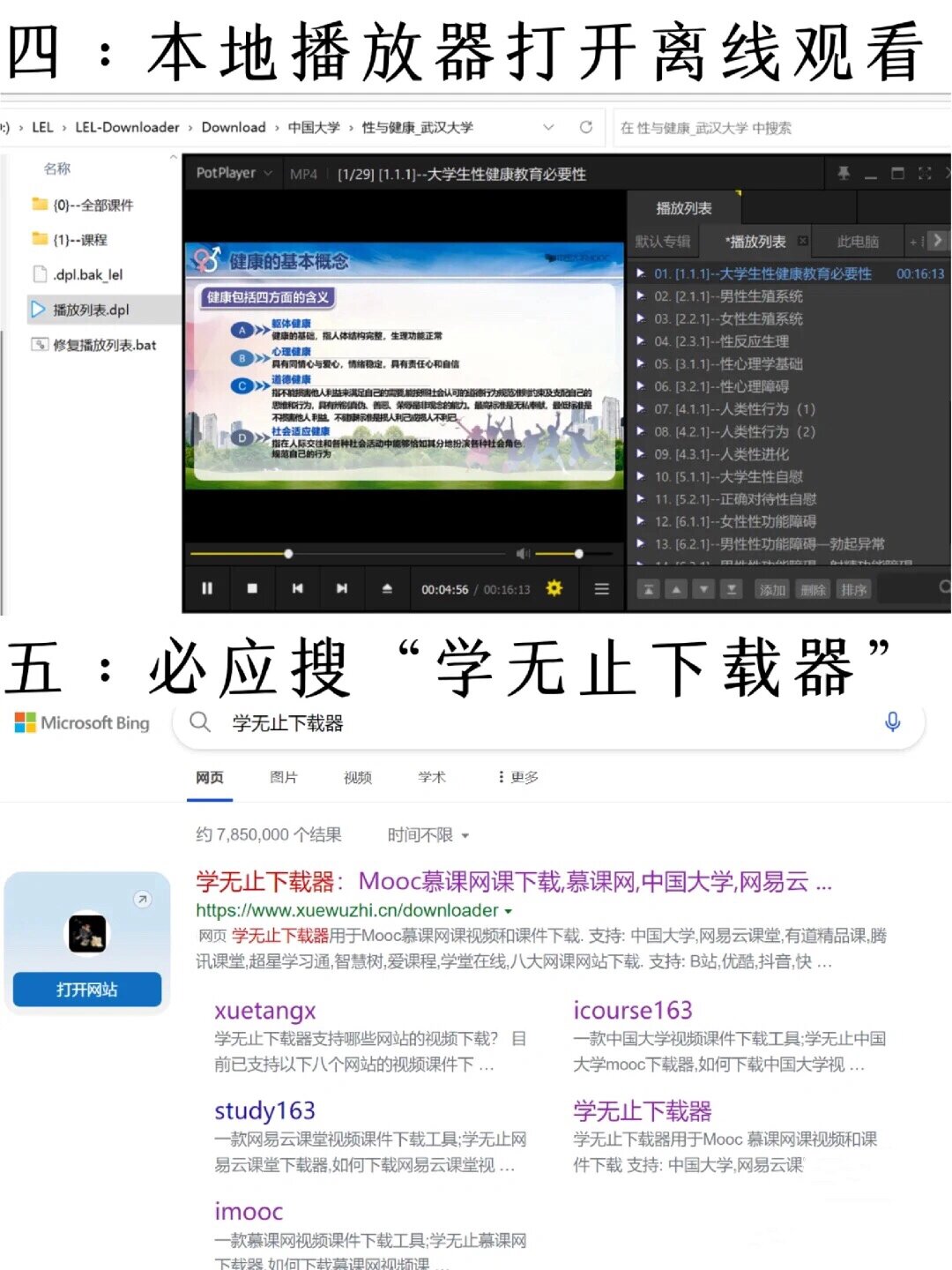This screenshot has width=952, height=1270.
Task: Click the Explorer search box 在 性与健康_武汉大学 中搜索
Action: click(x=781, y=128)
